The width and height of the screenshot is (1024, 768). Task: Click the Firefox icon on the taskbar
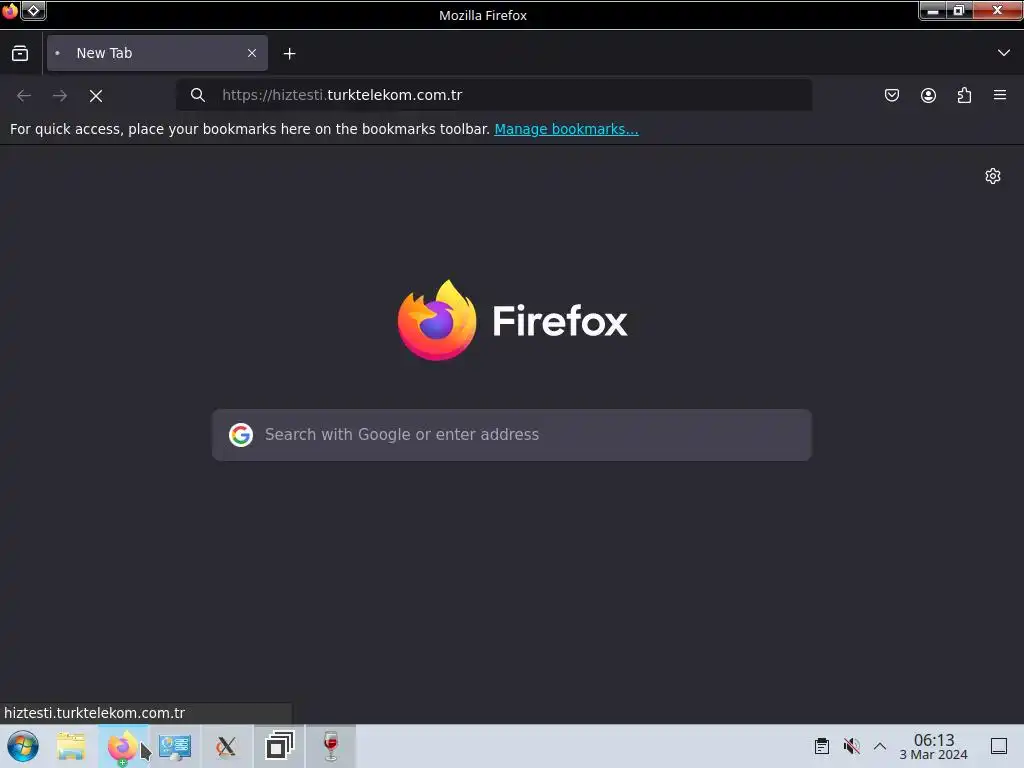[x=123, y=746]
